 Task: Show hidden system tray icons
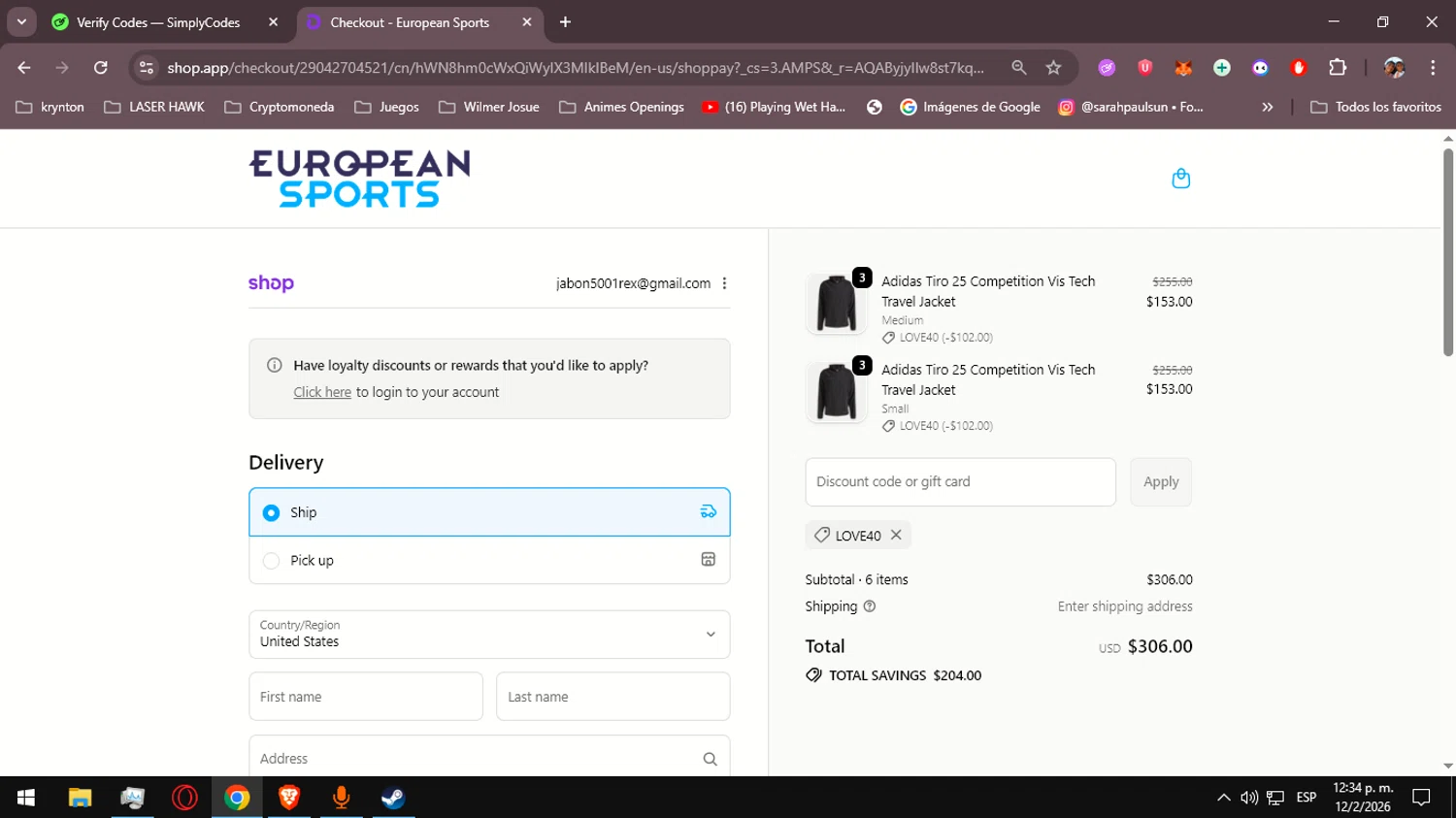click(x=1223, y=798)
